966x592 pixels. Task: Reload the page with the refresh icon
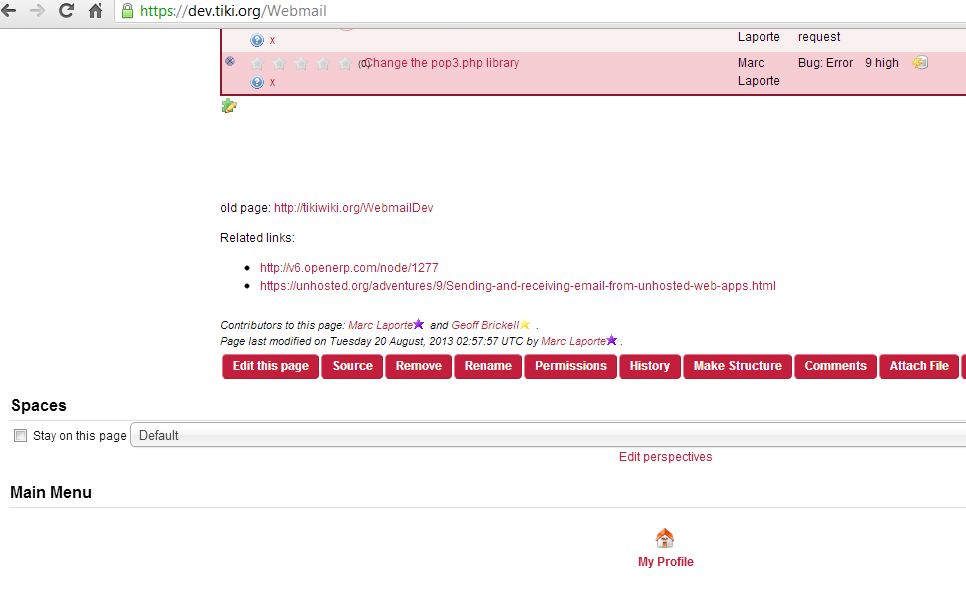(x=67, y=10)
